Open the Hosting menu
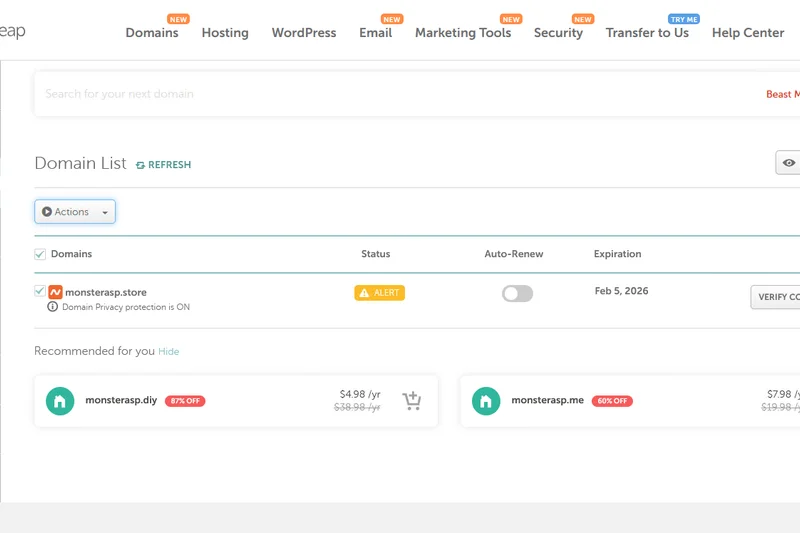The image size is (800, 533). 225,33
